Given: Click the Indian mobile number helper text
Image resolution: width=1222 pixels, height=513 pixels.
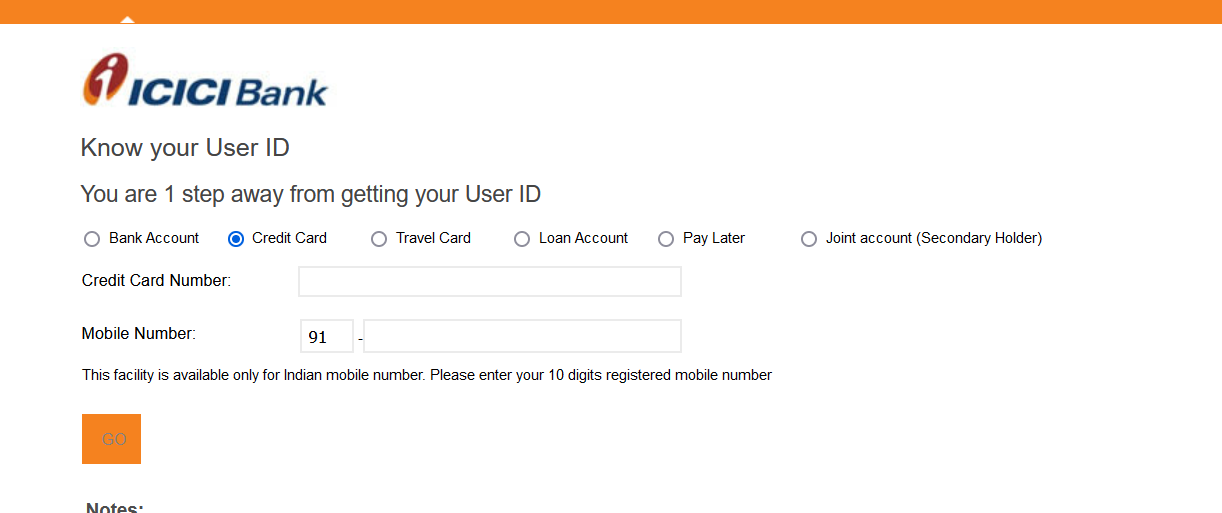Looking at the screenshot, I should tap(427, 376).
